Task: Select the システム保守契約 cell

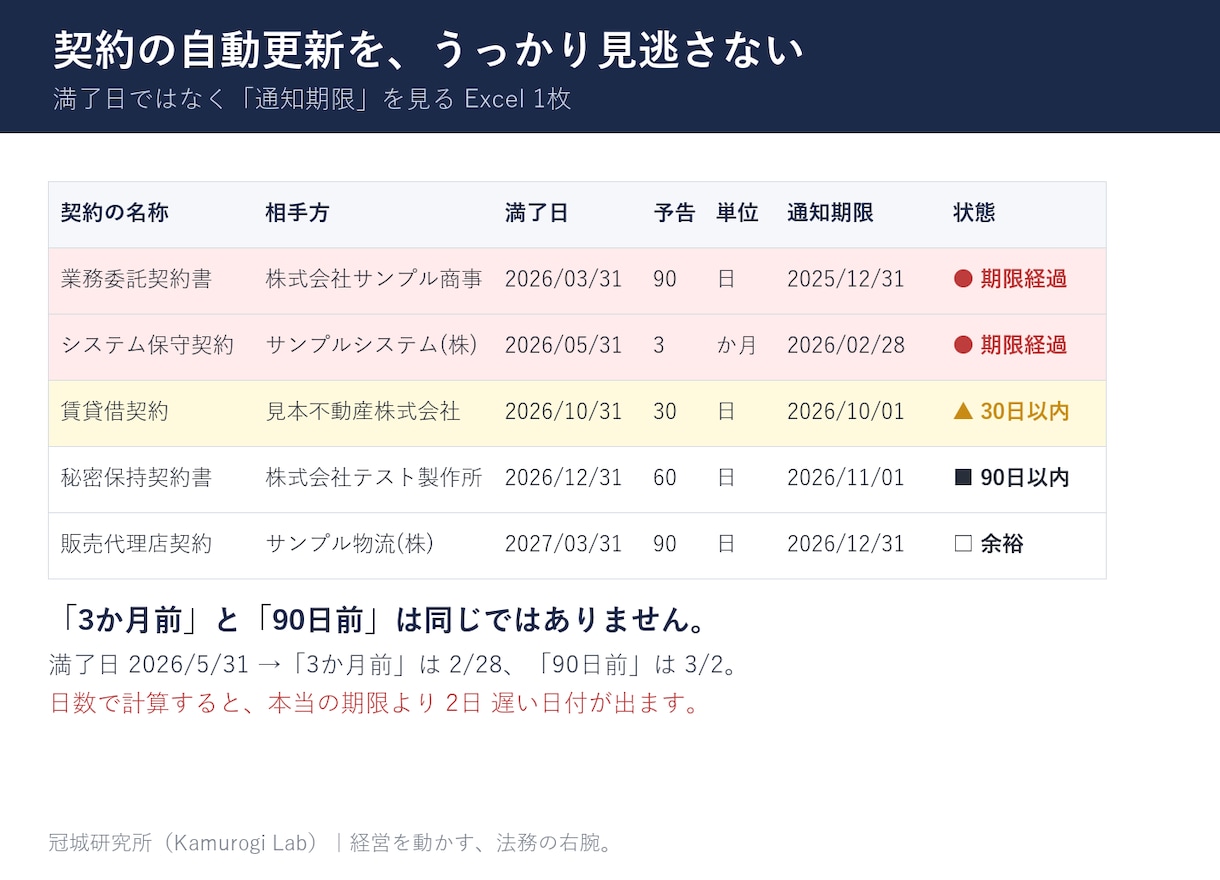Action: tap(147, 345)
